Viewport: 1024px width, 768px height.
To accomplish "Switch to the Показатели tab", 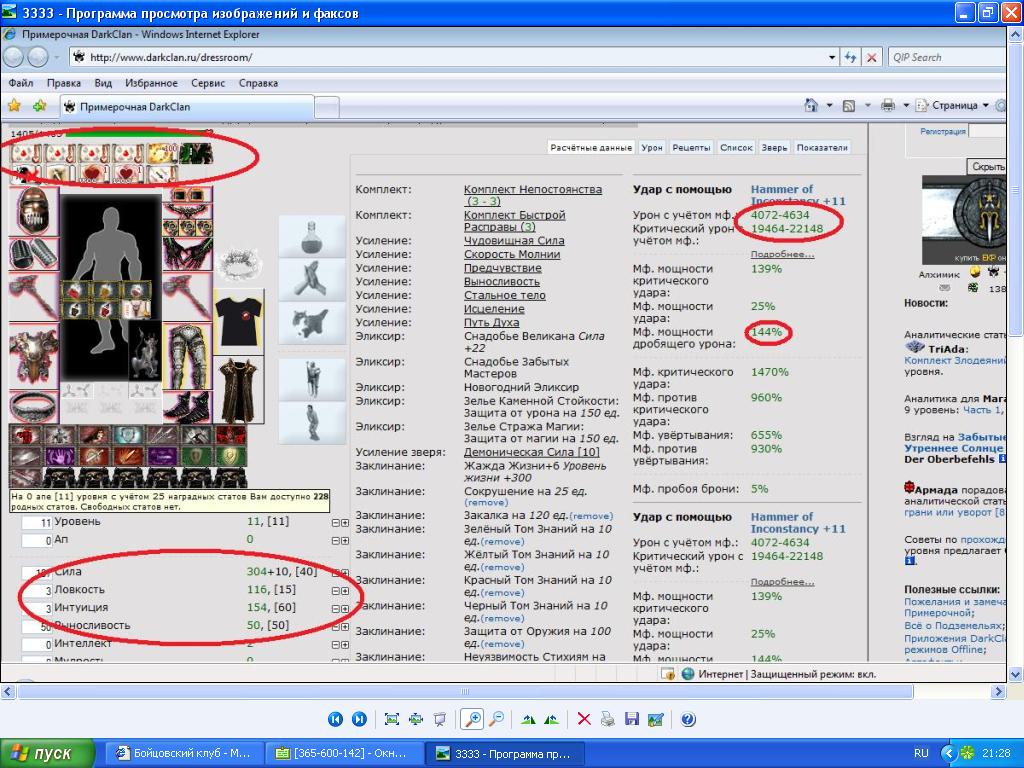I will tap(822, 148).
